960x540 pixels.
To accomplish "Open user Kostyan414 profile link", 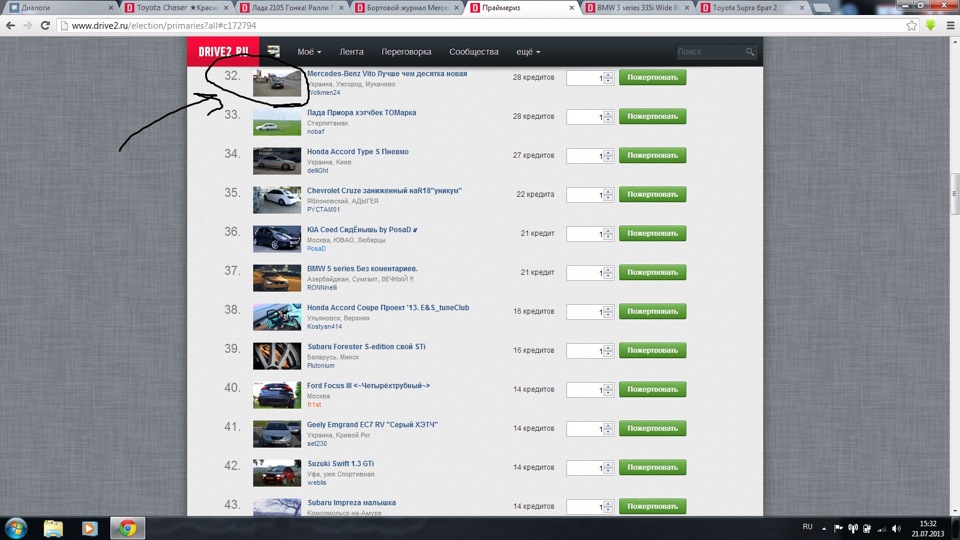I will coord(324,327).
